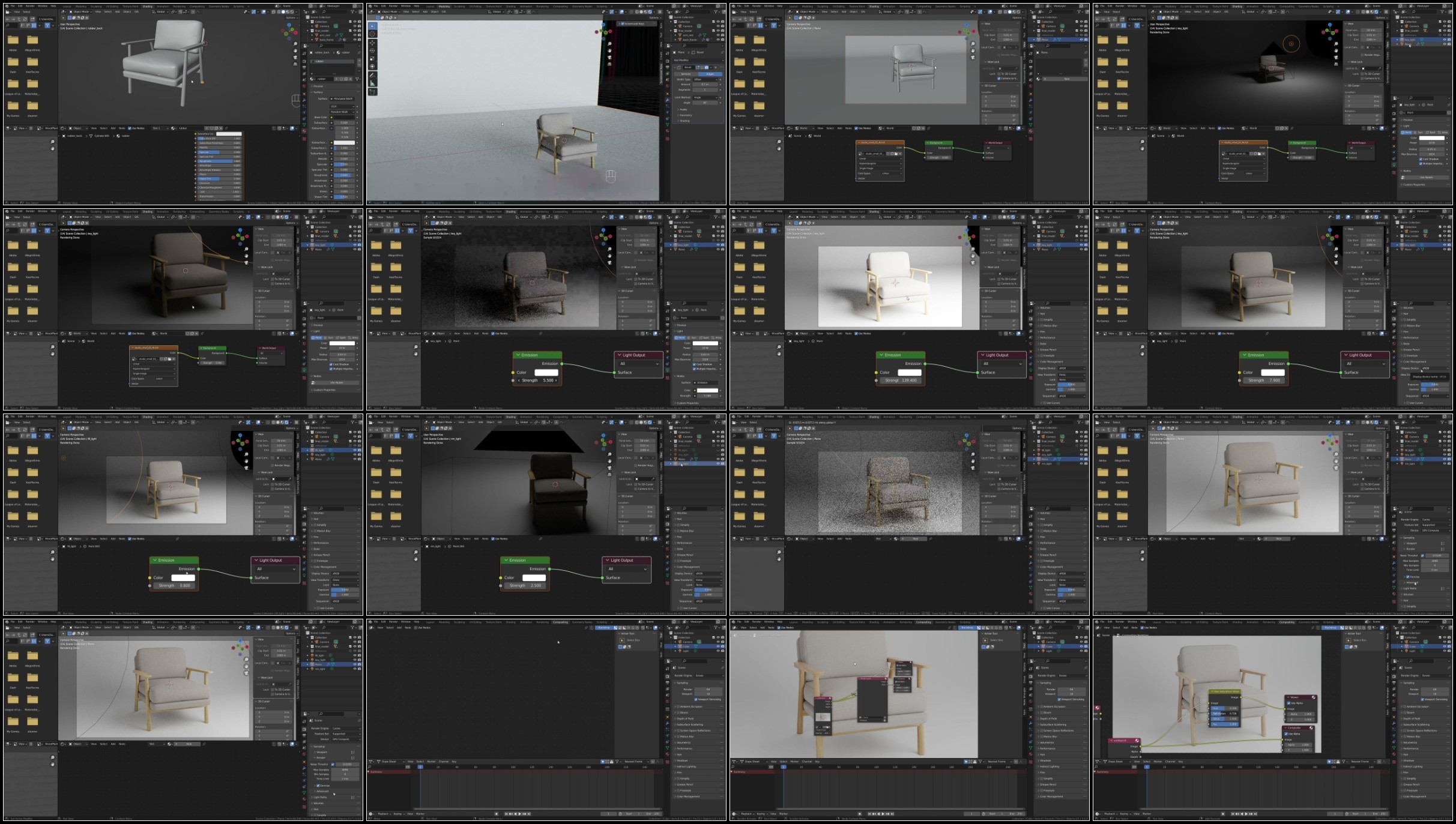Enable rendered shading icon in Strength 5.500 frame
The width and height of the screenshot is (1456, 824).
pos(650,217)
